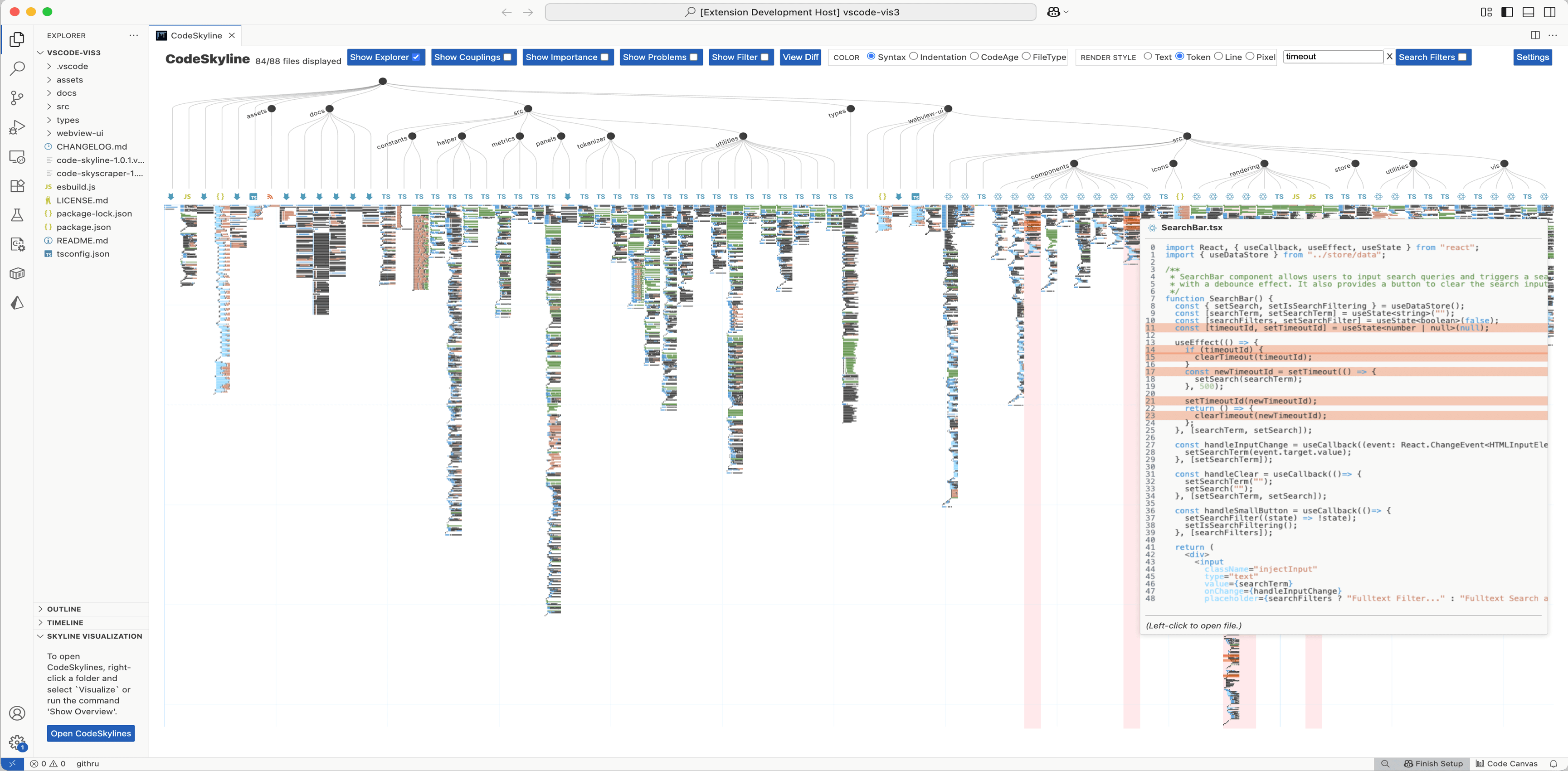The image size is (1568, 771).
Task: Enable the Show Couplings checkbox
Action: [x=507, y=57]
